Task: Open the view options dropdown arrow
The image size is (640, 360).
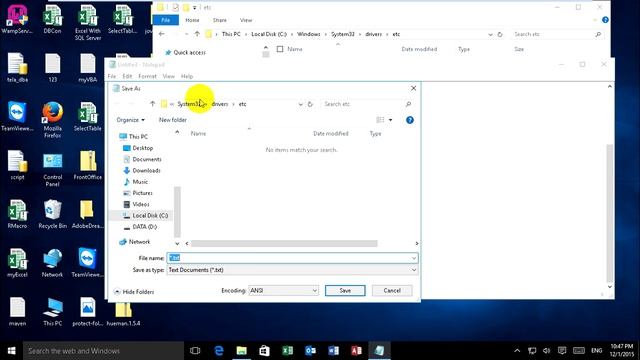Action: click(x=391, y=120)
